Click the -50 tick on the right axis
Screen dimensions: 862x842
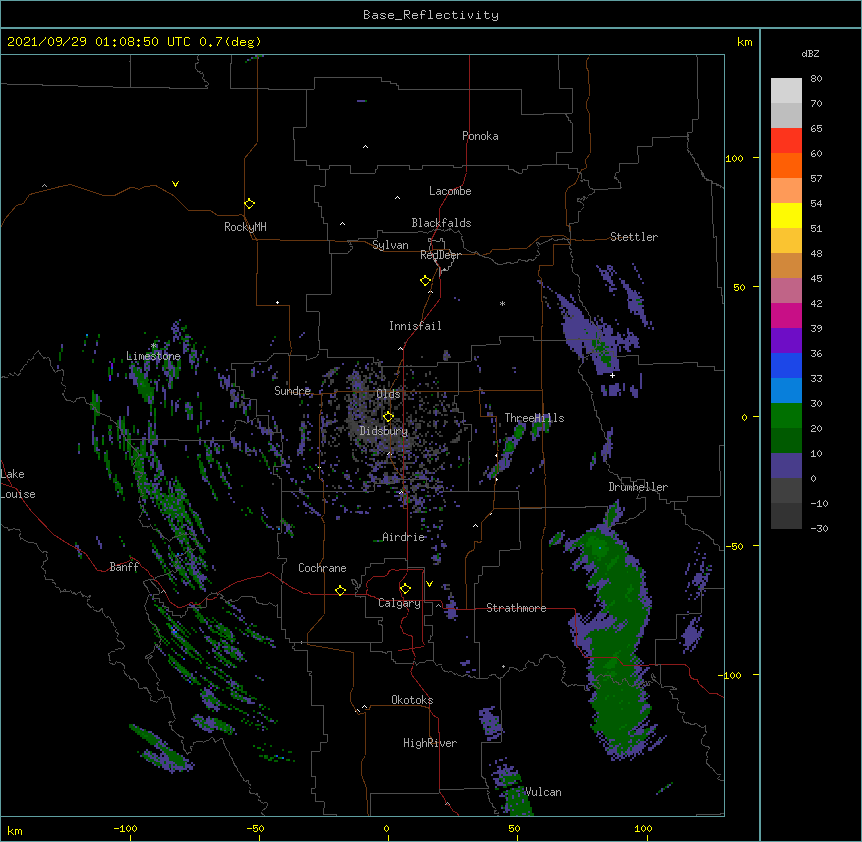tap(734, 546)
